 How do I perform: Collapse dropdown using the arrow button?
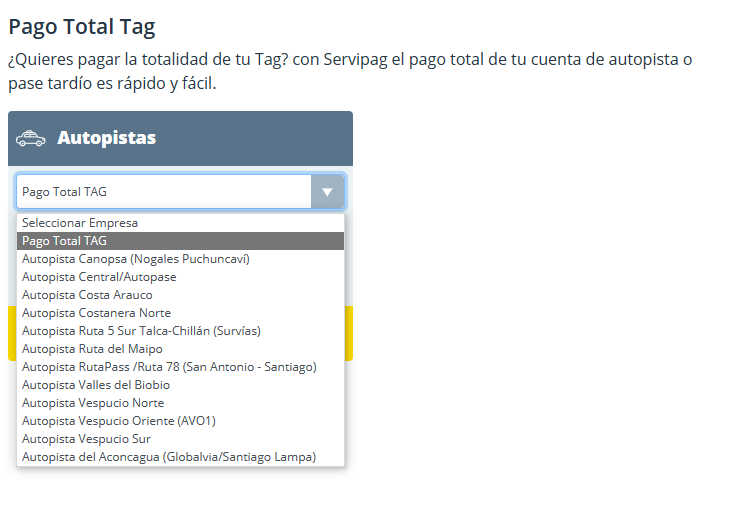pos(327,191)
